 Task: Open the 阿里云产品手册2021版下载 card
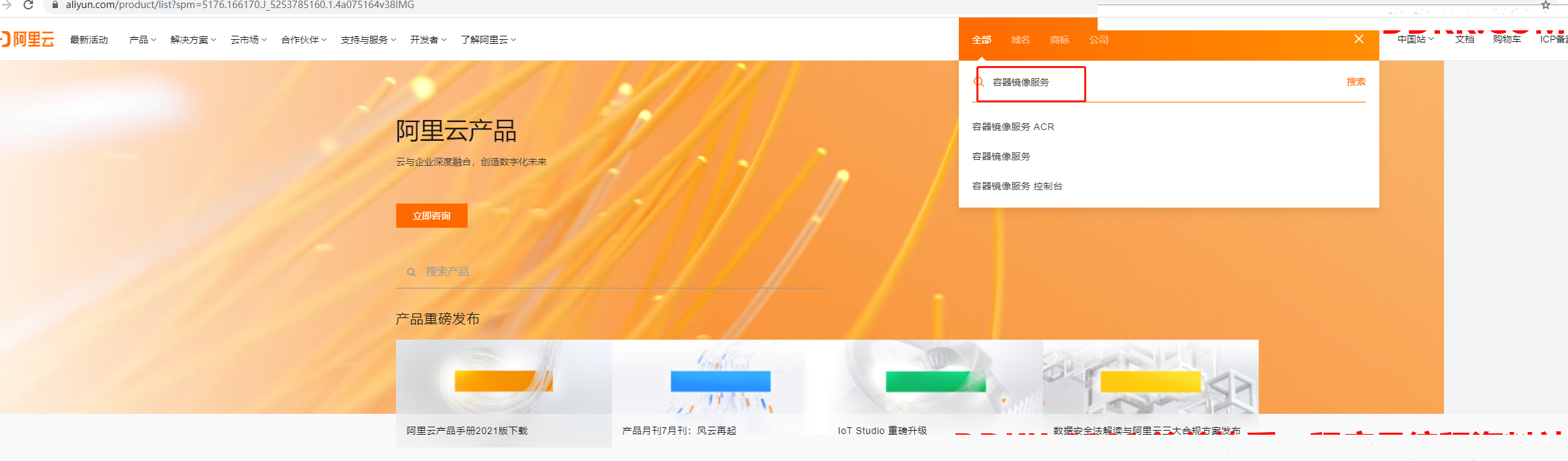(504, 394)
